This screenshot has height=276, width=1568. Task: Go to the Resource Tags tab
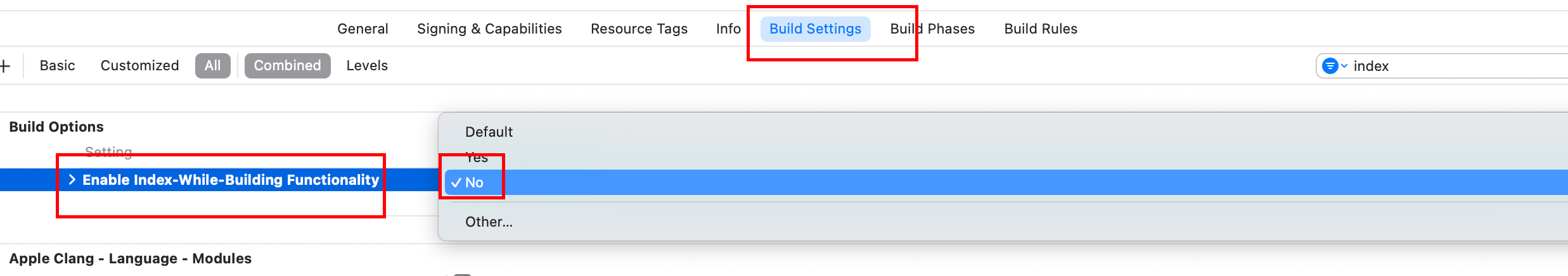pos(639,29)
